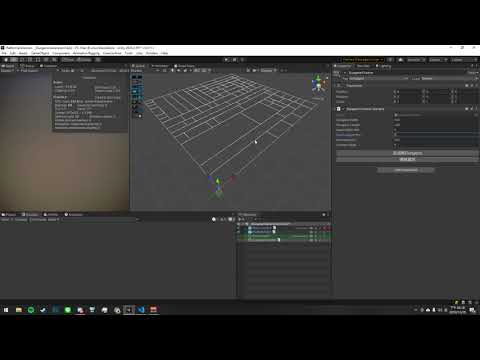The width and height of the screenshot is (480, 360).
Task: Toggle Pivot/Center handle position button
Action: click(68, 60)
